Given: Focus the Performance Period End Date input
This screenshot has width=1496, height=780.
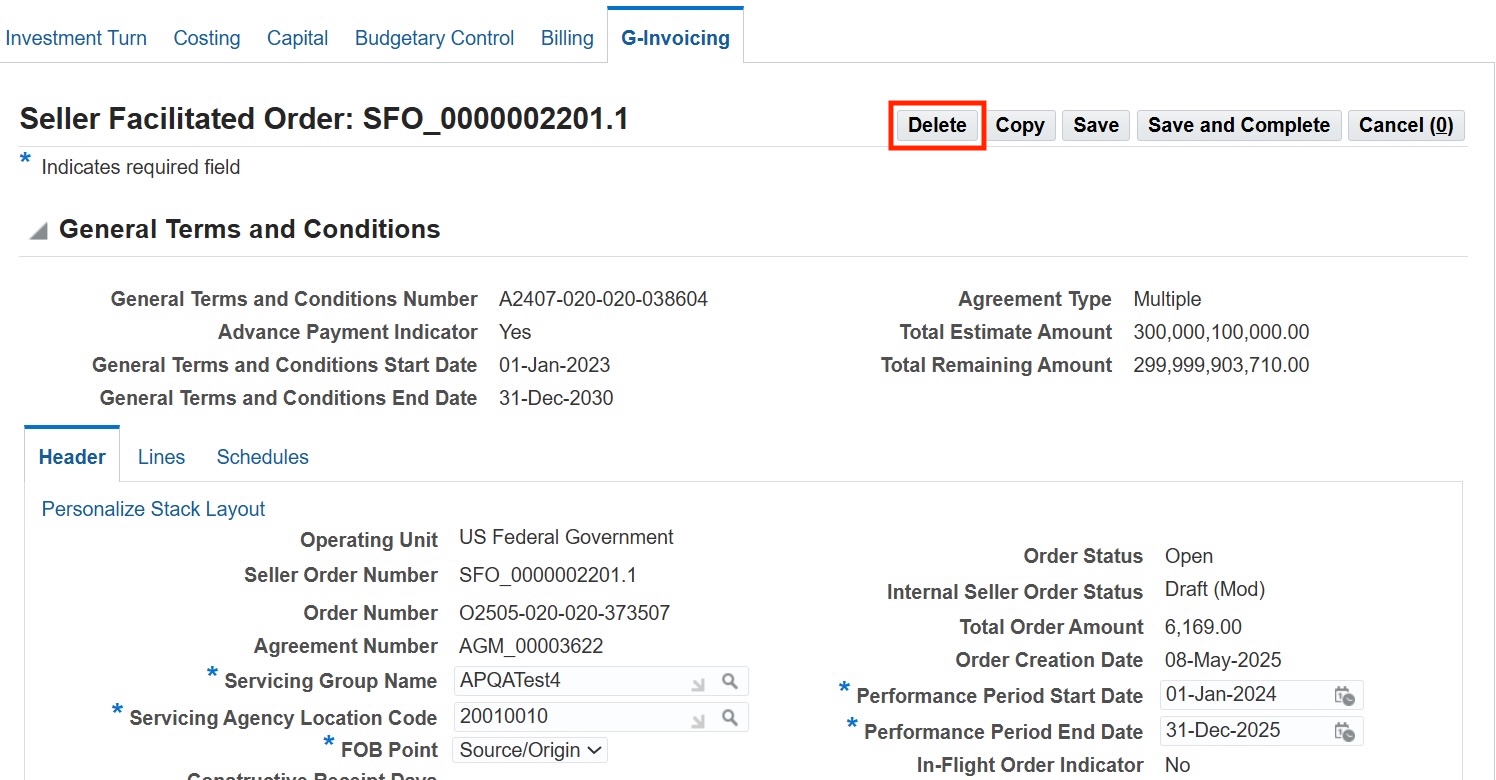Looking at the screenshot, I should (x=1243, y=731).
